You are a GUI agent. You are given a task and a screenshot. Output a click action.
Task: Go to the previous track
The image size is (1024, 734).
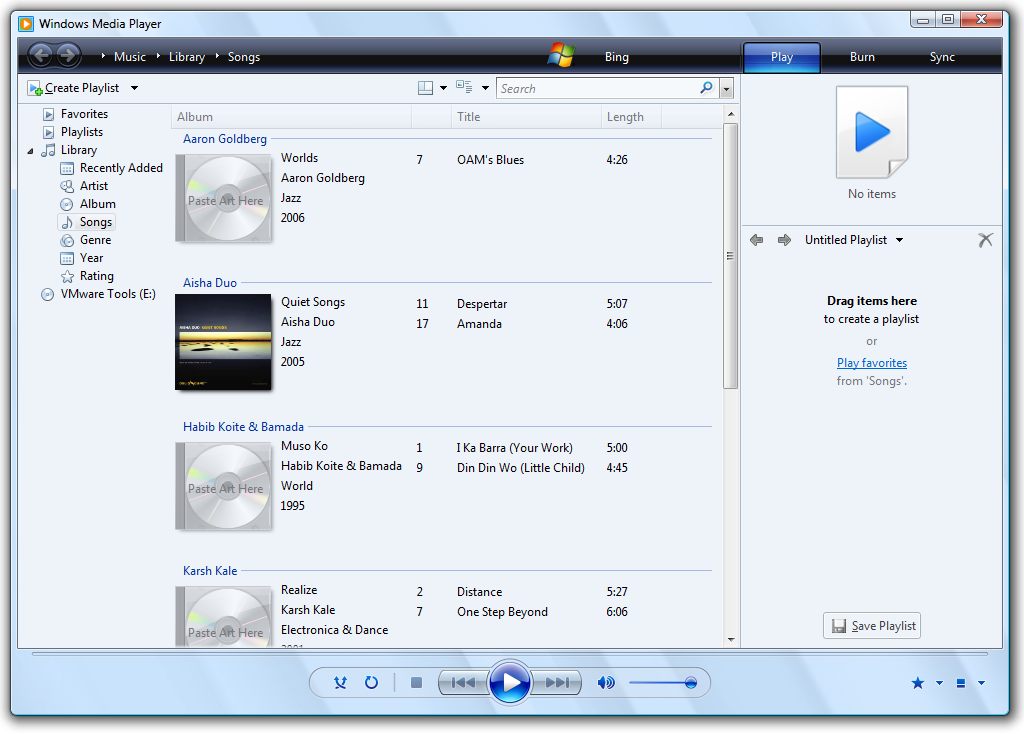pos(463,683)
